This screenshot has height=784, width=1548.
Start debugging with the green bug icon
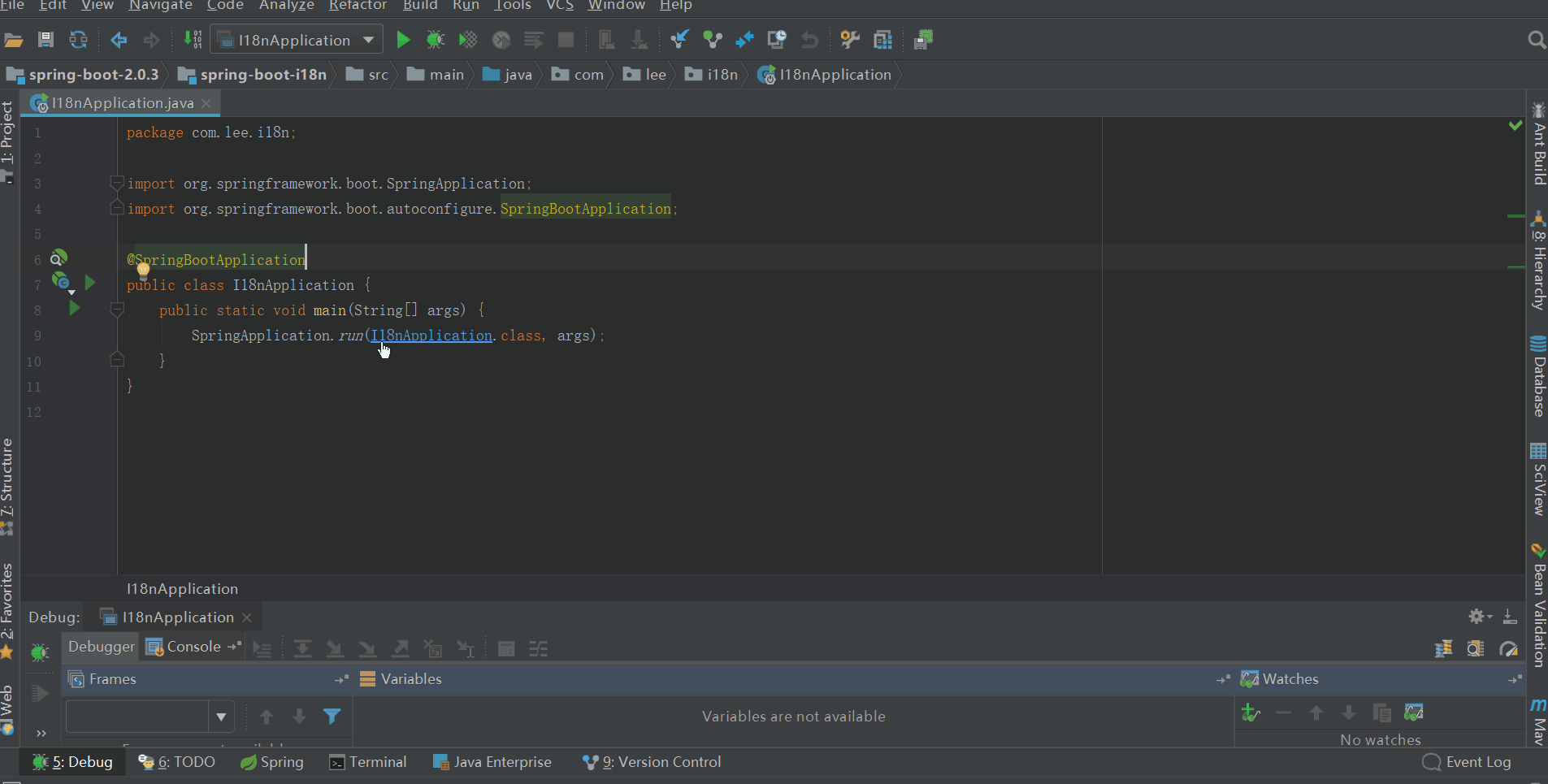click(x=436, y=40)
